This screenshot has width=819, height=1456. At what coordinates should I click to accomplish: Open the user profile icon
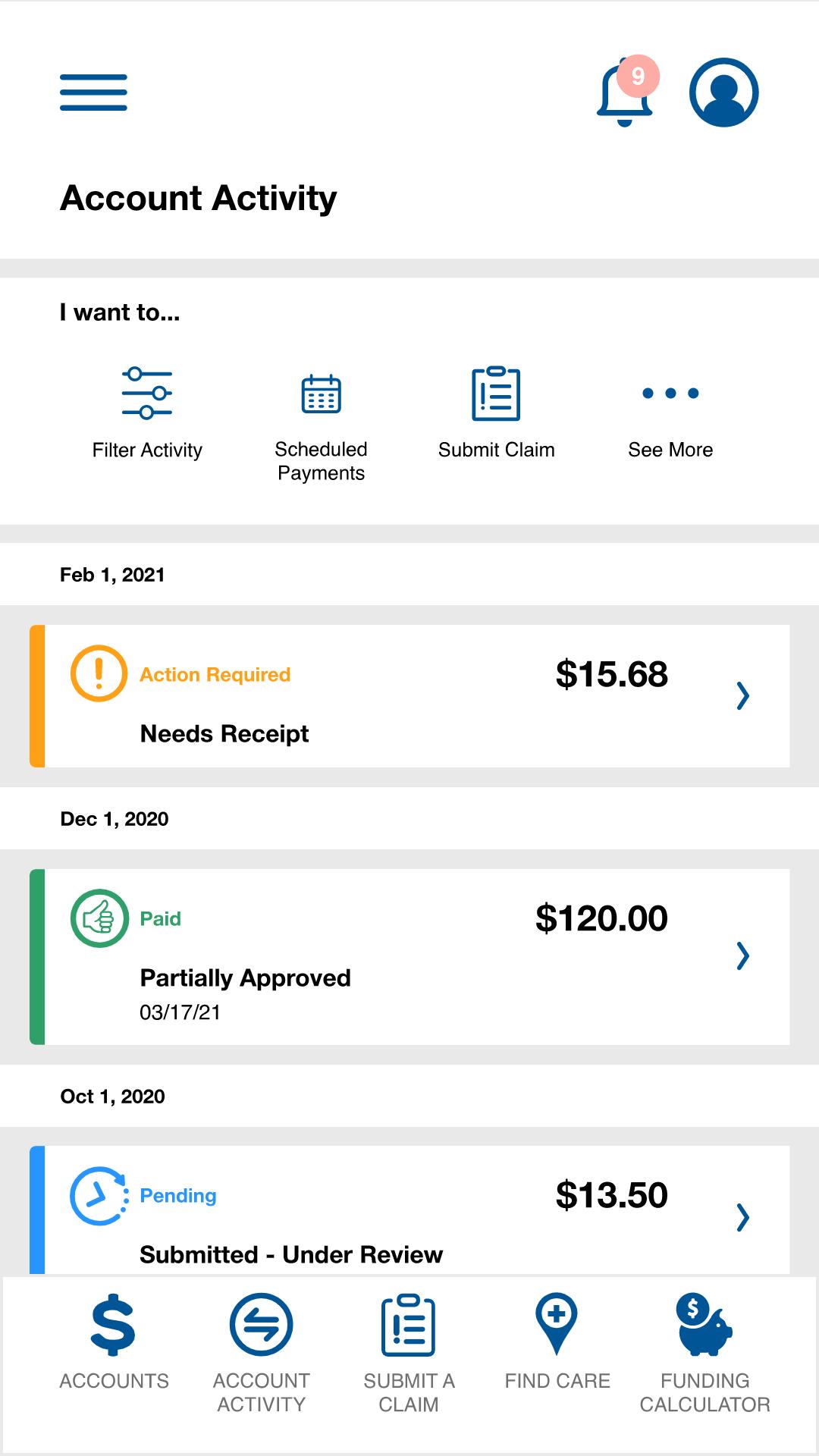click(723, 93)
